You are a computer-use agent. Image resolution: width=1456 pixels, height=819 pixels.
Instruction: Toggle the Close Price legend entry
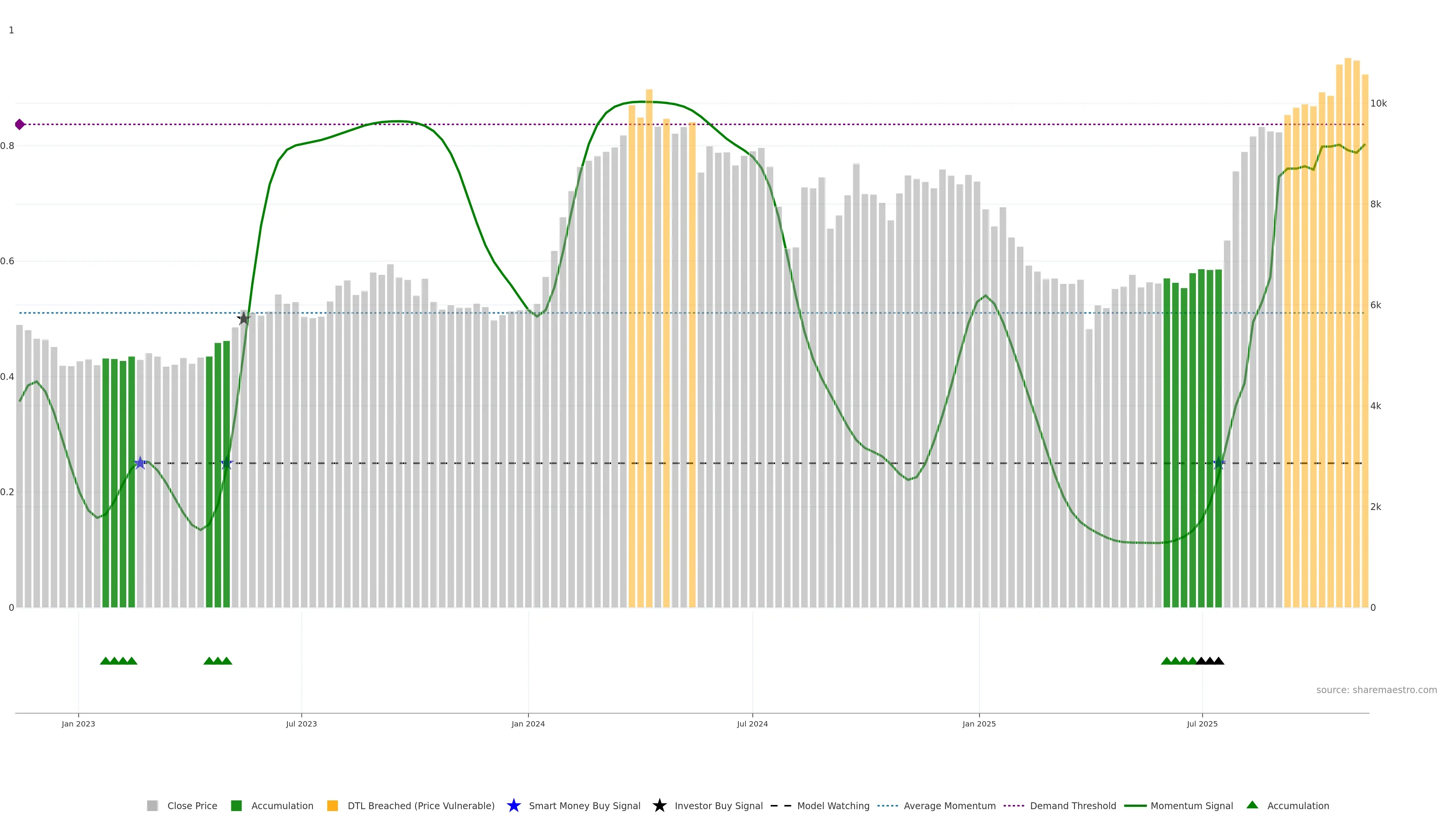click(191, 805)
